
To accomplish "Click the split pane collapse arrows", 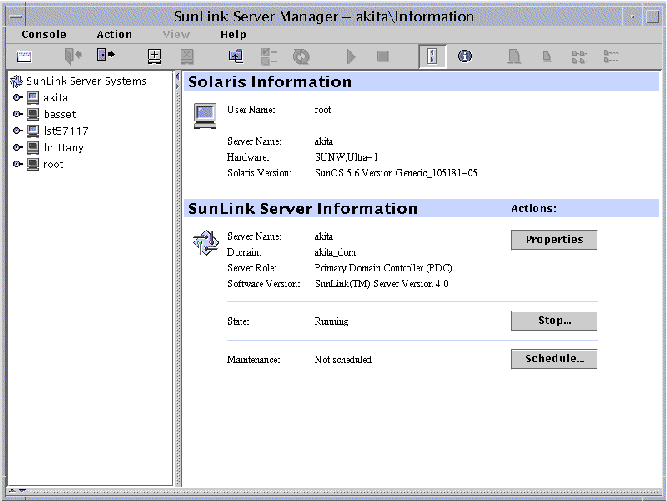I will point(177,81).
